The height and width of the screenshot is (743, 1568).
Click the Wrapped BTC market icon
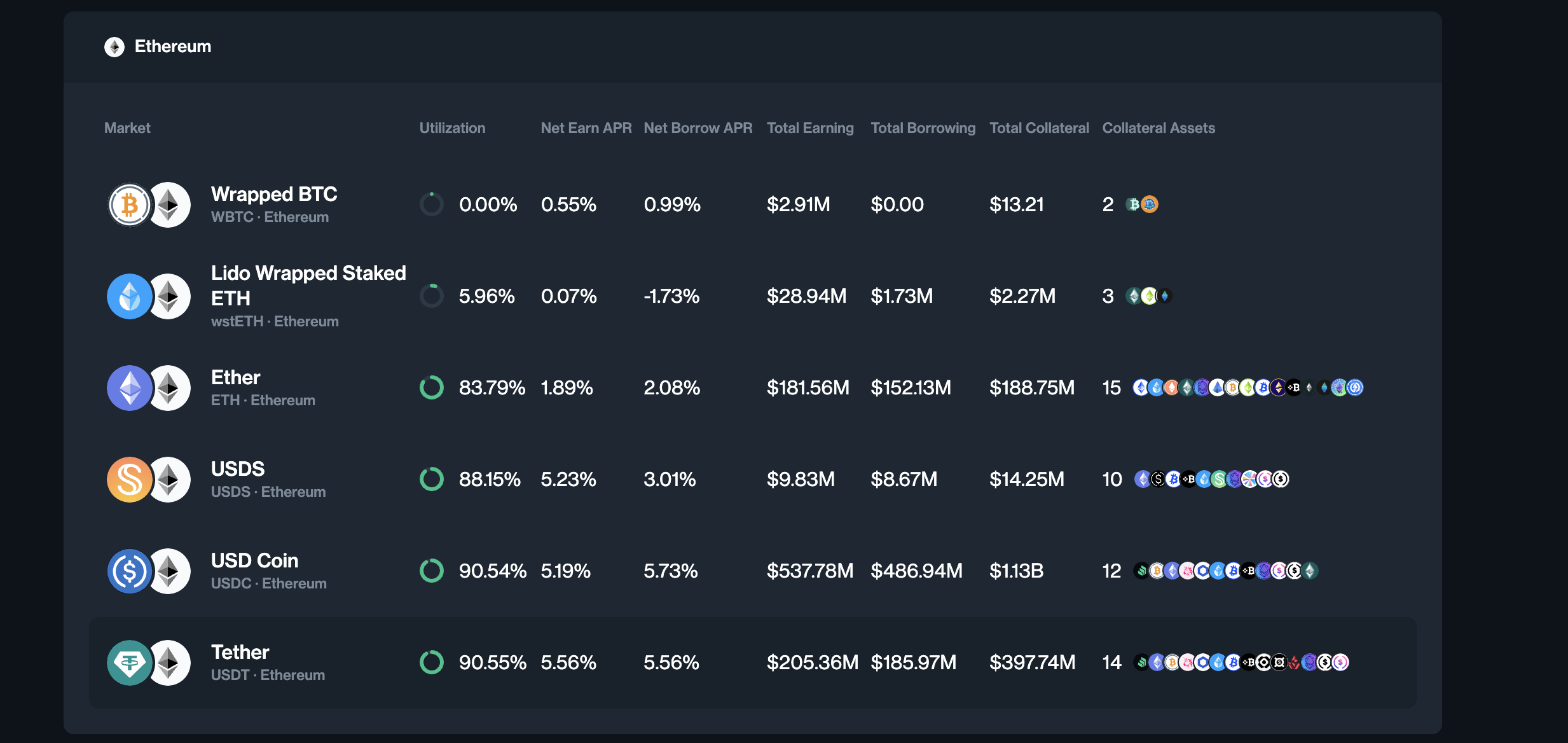tap(130, 204)
